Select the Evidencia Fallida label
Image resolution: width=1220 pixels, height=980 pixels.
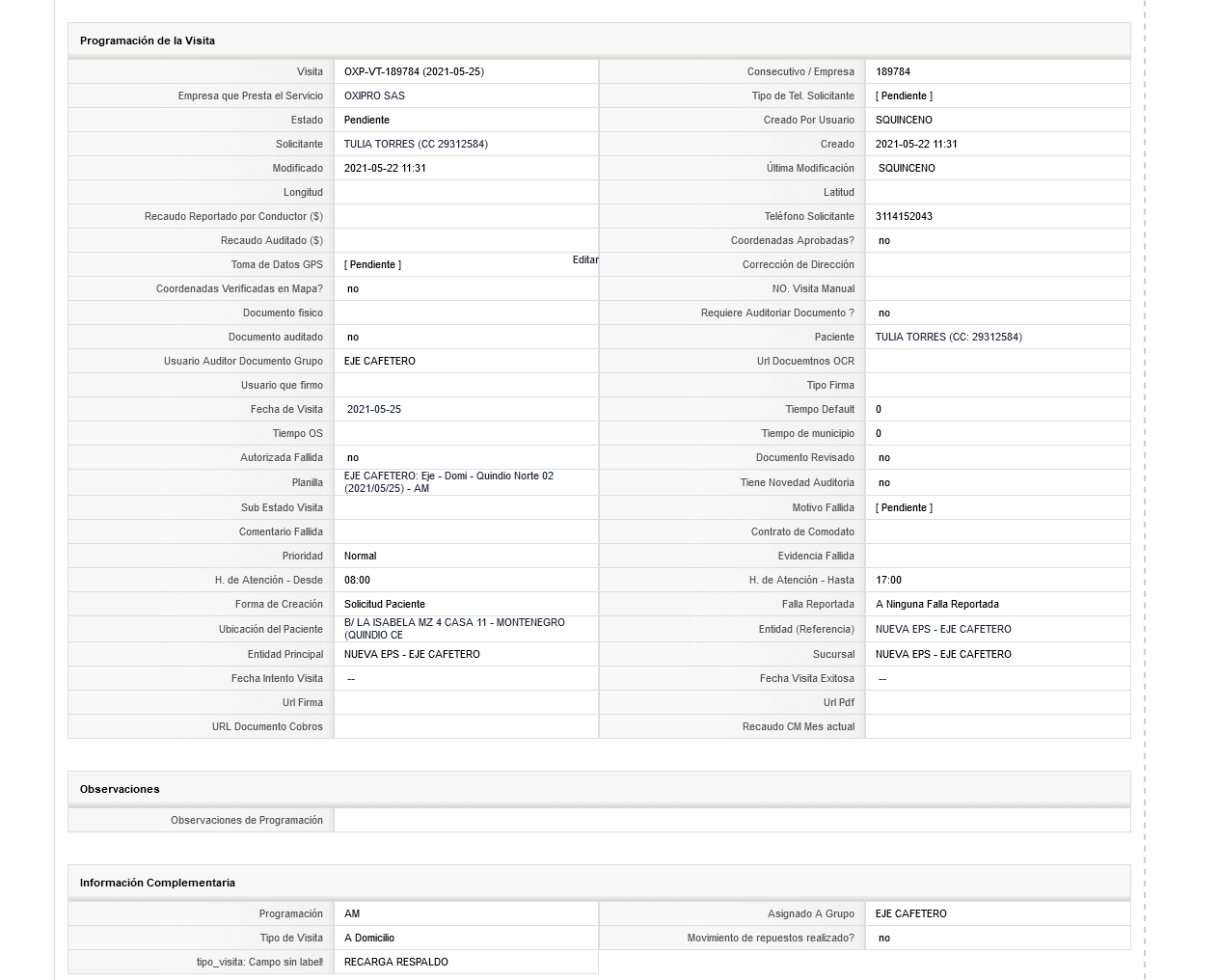(816, 556)
